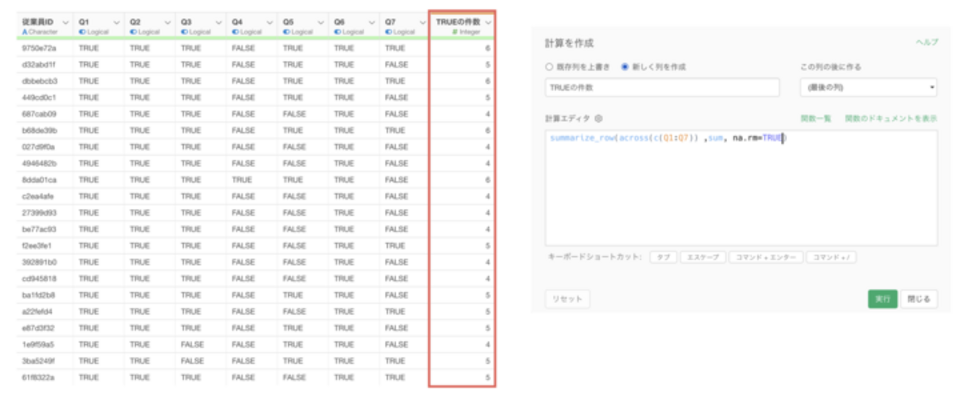
Task: Open the (最後の列) position dropdown
Action: [868, 88]
